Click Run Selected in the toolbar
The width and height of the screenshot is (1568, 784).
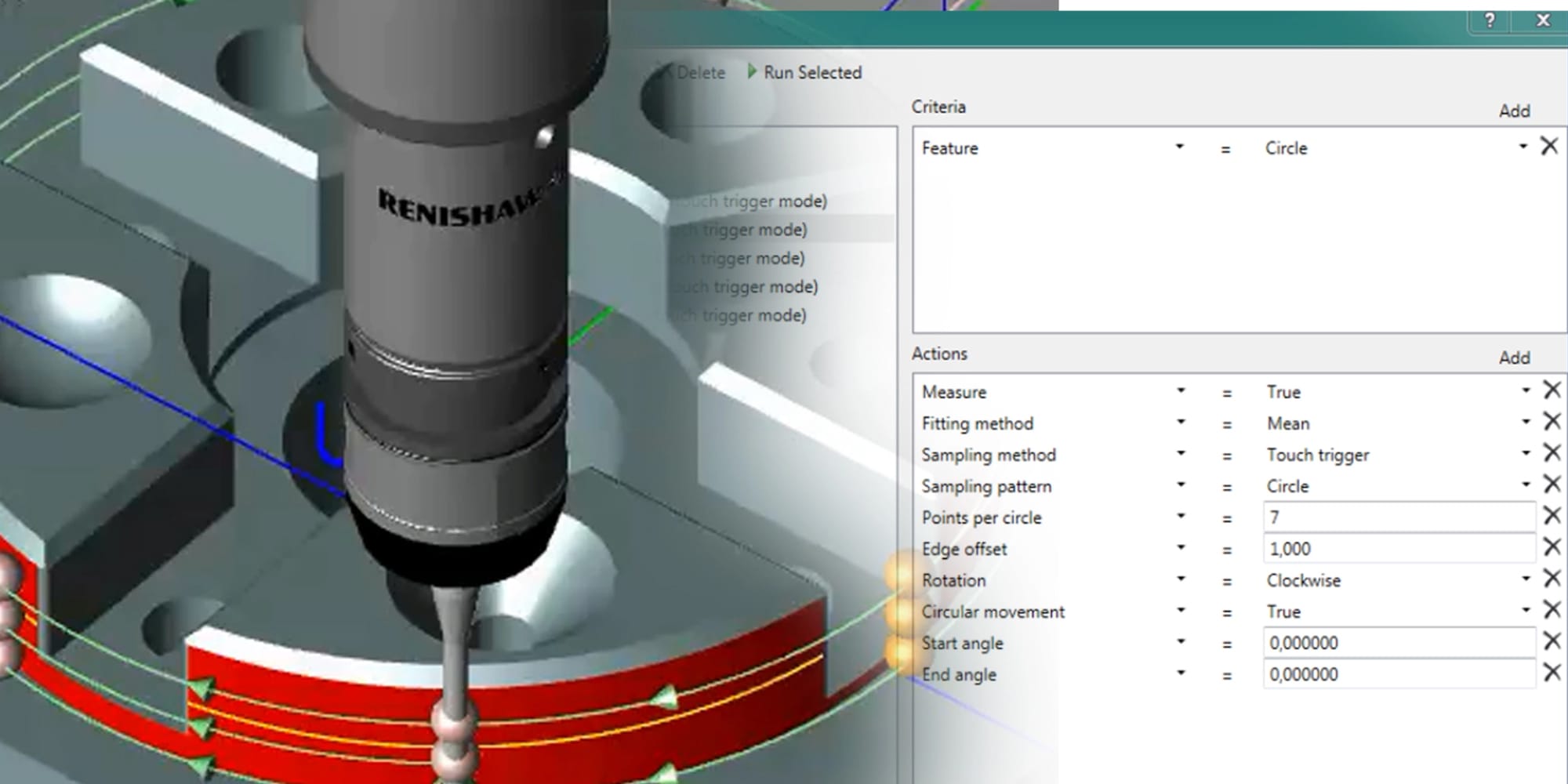point(805,73)
